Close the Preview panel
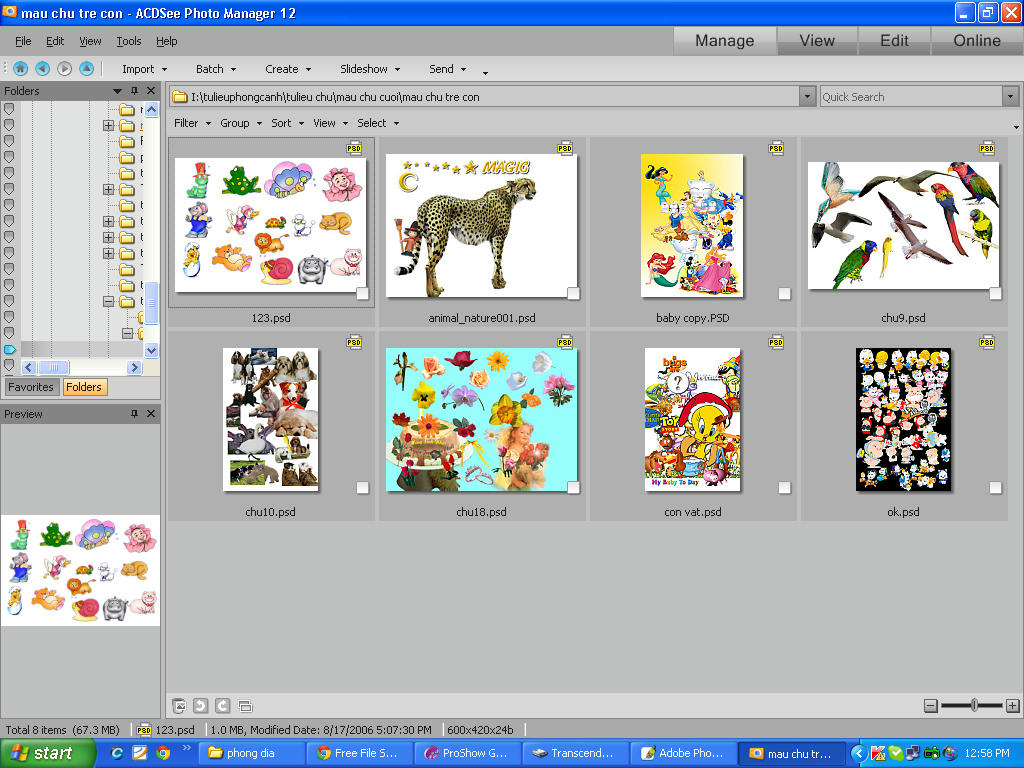This screenshot has height=768, width=1024. pyautogui.click(x=152, y=413)
